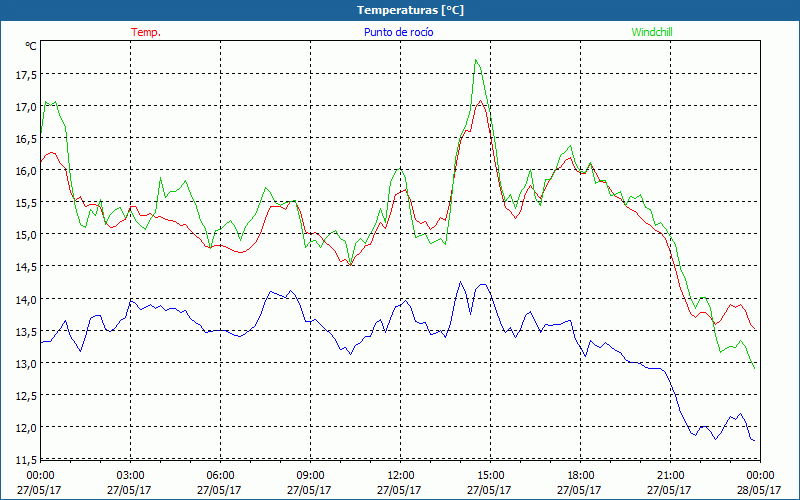
Task: Click the "13,5" y-axis value
Action: (x=26, y=332)
